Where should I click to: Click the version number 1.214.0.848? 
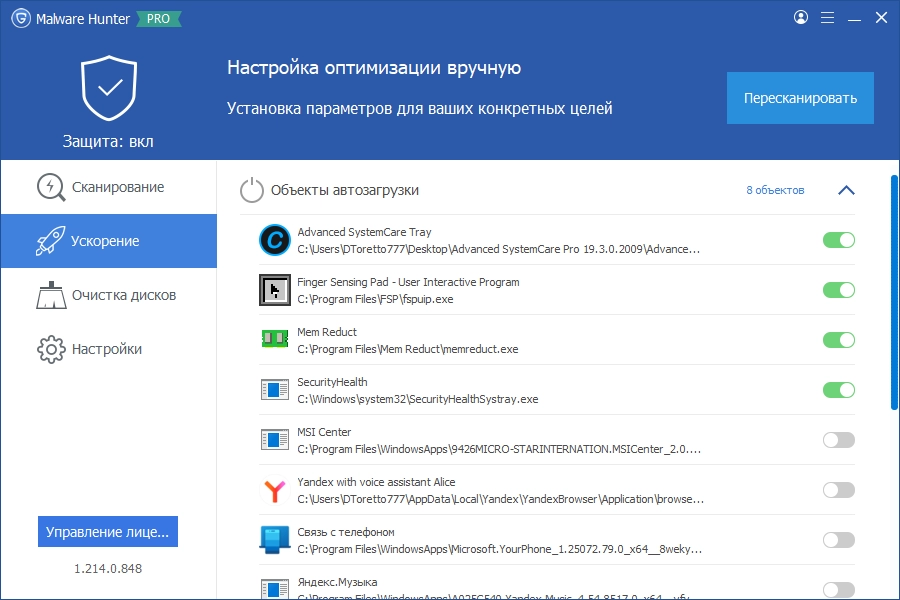click(x=108, y=568)
